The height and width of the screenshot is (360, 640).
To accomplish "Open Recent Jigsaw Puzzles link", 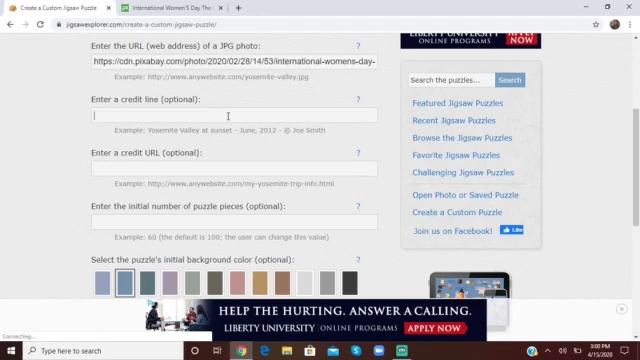I will [454, 120].
